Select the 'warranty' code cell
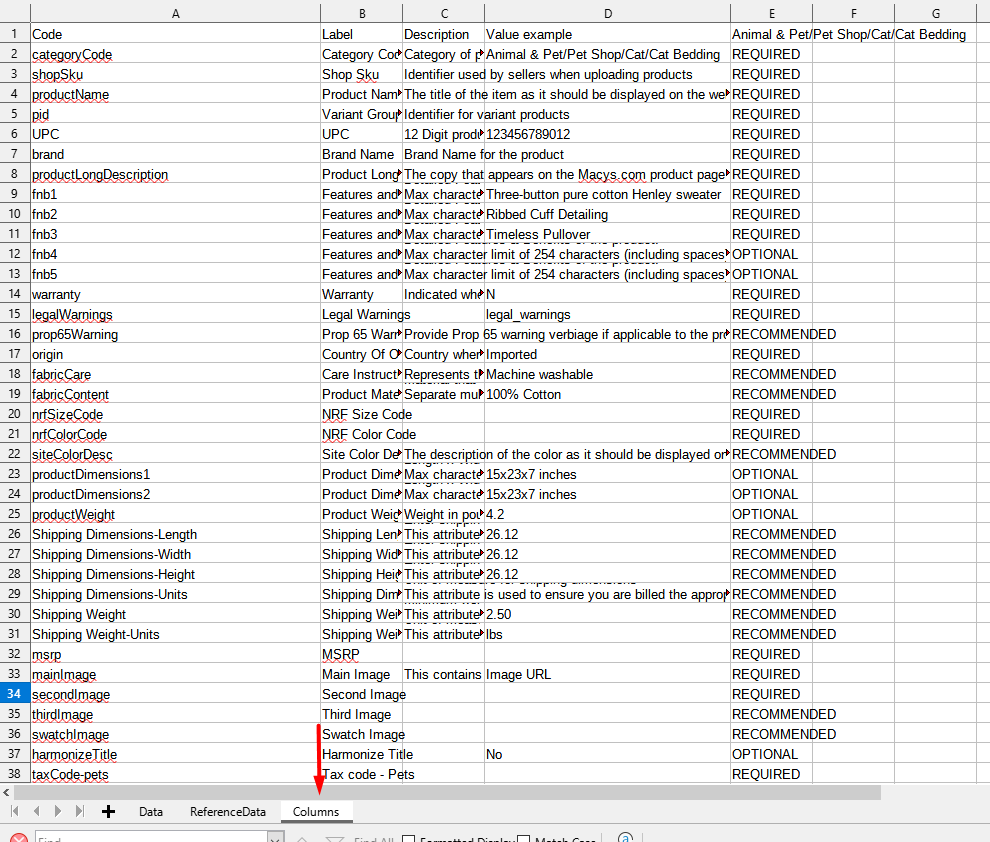This screenshot has width=990, height=842. point(176,294)
